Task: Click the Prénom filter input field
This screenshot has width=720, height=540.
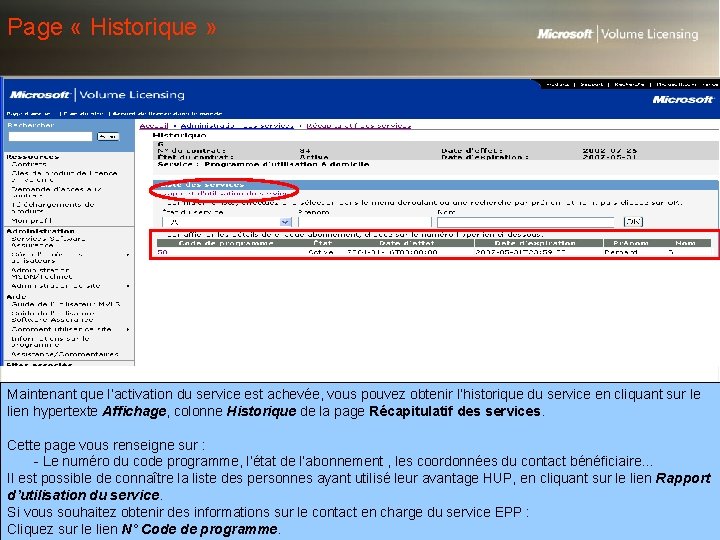Action: (365, 222)
